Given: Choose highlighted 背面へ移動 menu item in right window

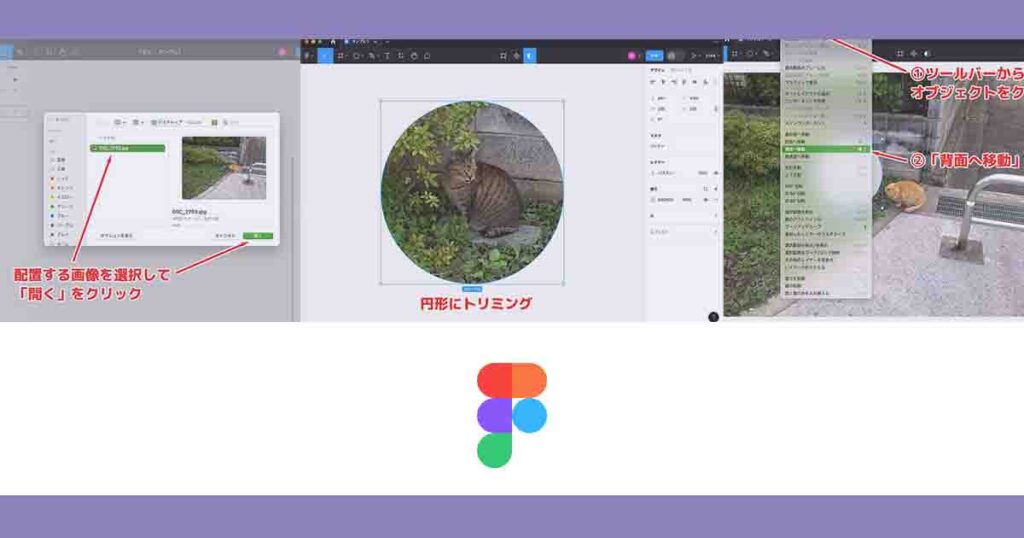Looking at the screenshot, I should tap(825, 149).
